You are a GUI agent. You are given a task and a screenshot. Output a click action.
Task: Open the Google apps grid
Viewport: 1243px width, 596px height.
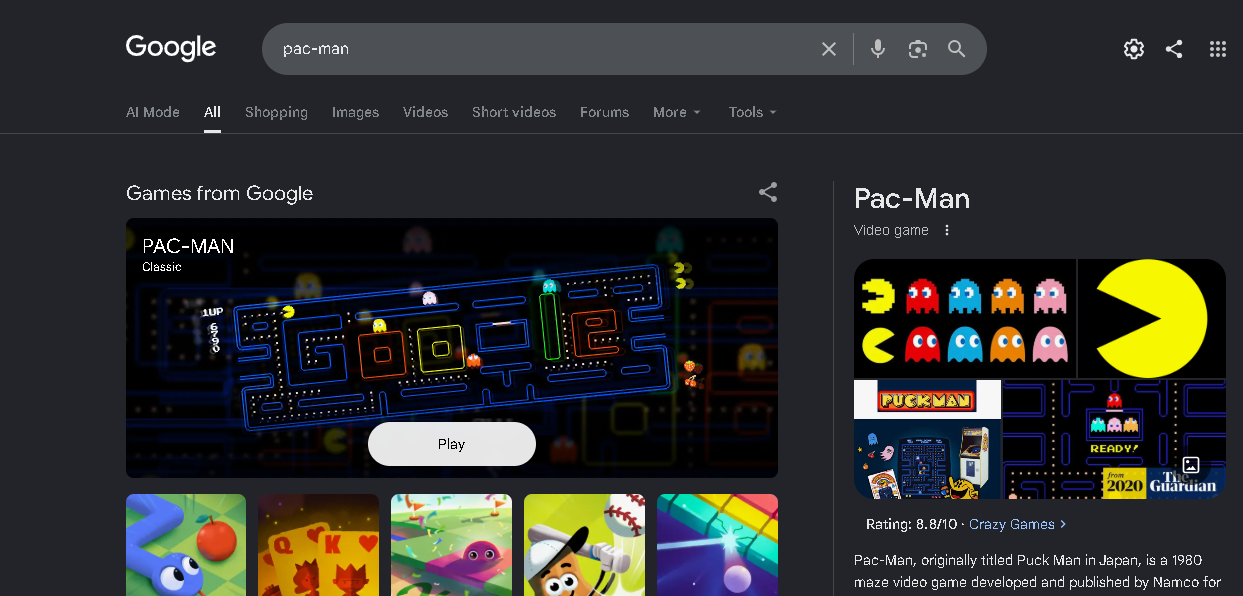1217,49
